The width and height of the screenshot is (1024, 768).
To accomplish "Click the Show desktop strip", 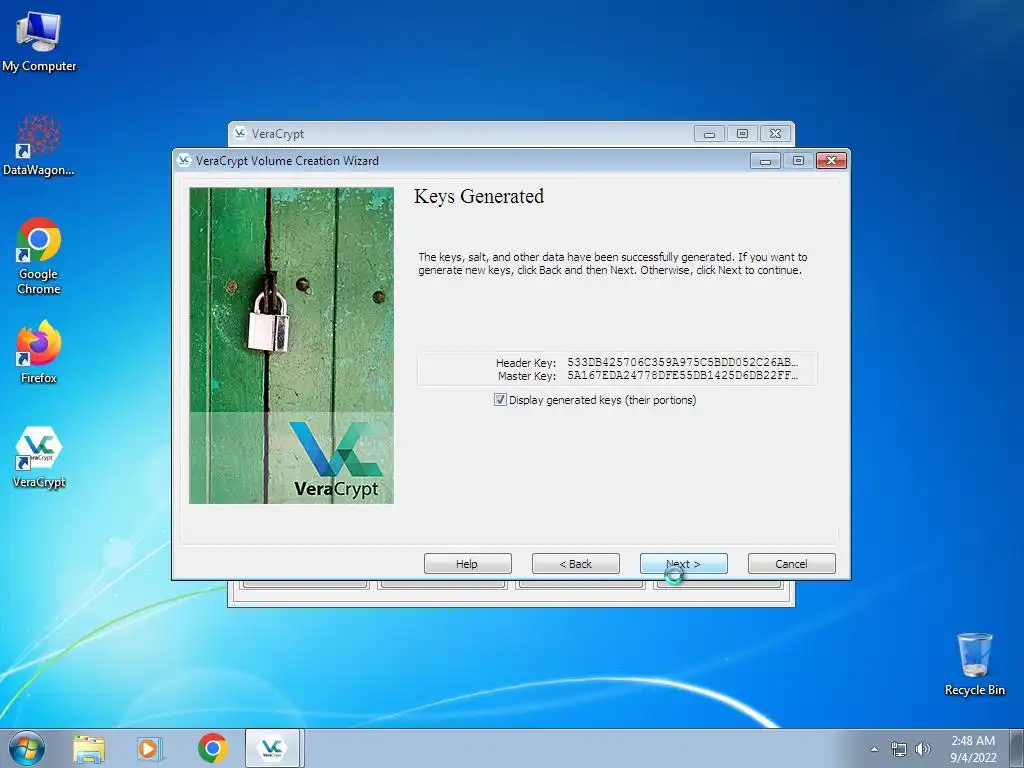I will tap(1017, 748).
